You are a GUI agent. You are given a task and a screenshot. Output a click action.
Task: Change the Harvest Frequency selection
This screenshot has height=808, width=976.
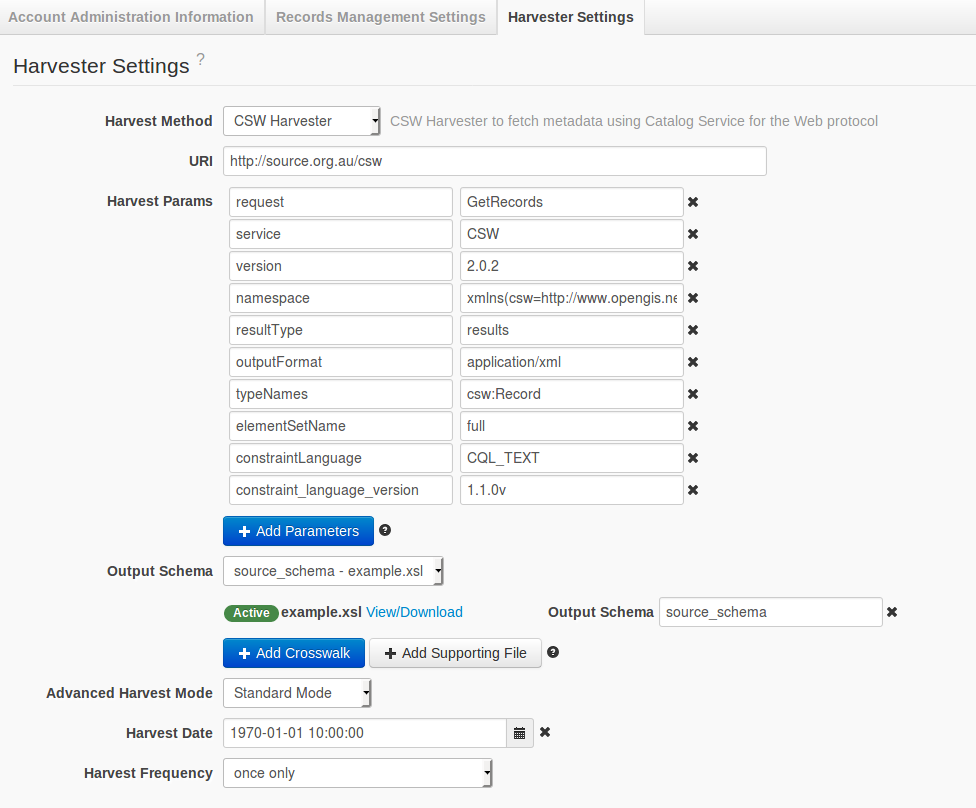[x=357, y=773]
